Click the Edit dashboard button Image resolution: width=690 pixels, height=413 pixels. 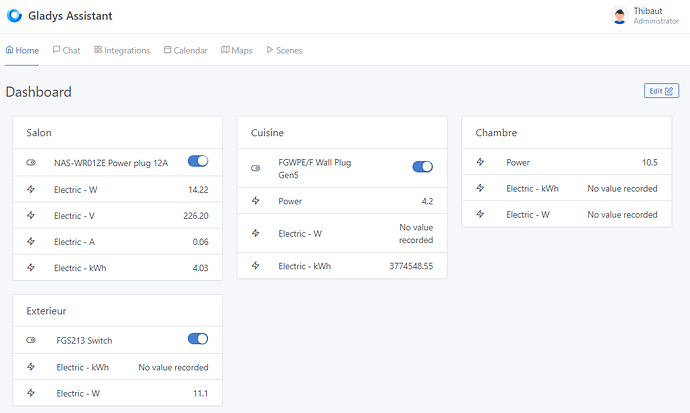click(x=661, y=91)
